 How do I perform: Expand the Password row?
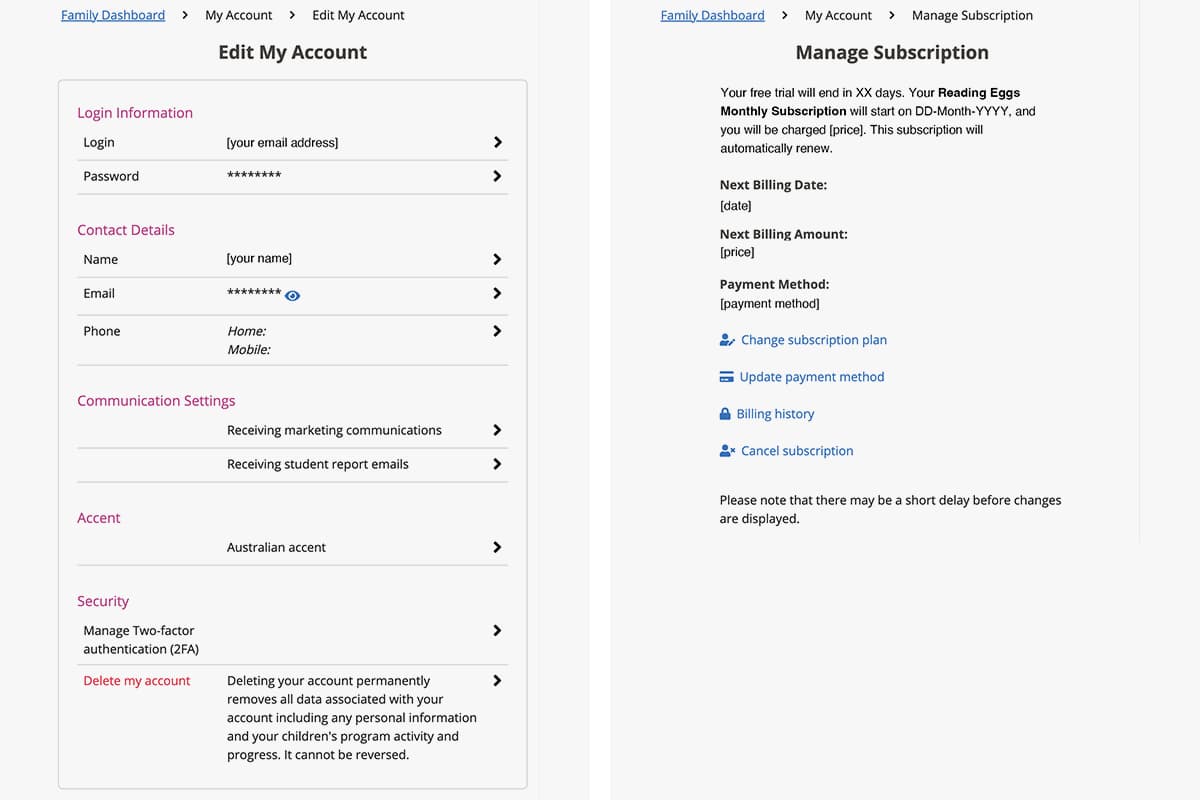pos(497,176)
